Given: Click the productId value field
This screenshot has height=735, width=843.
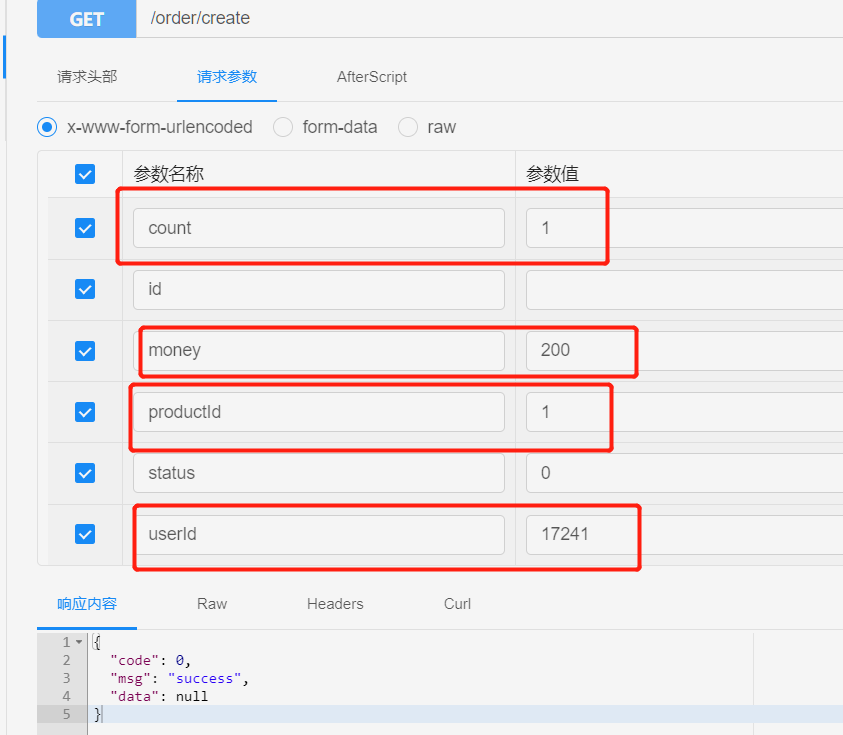Looking at the screenshot, I should click(x=684, y=412).
